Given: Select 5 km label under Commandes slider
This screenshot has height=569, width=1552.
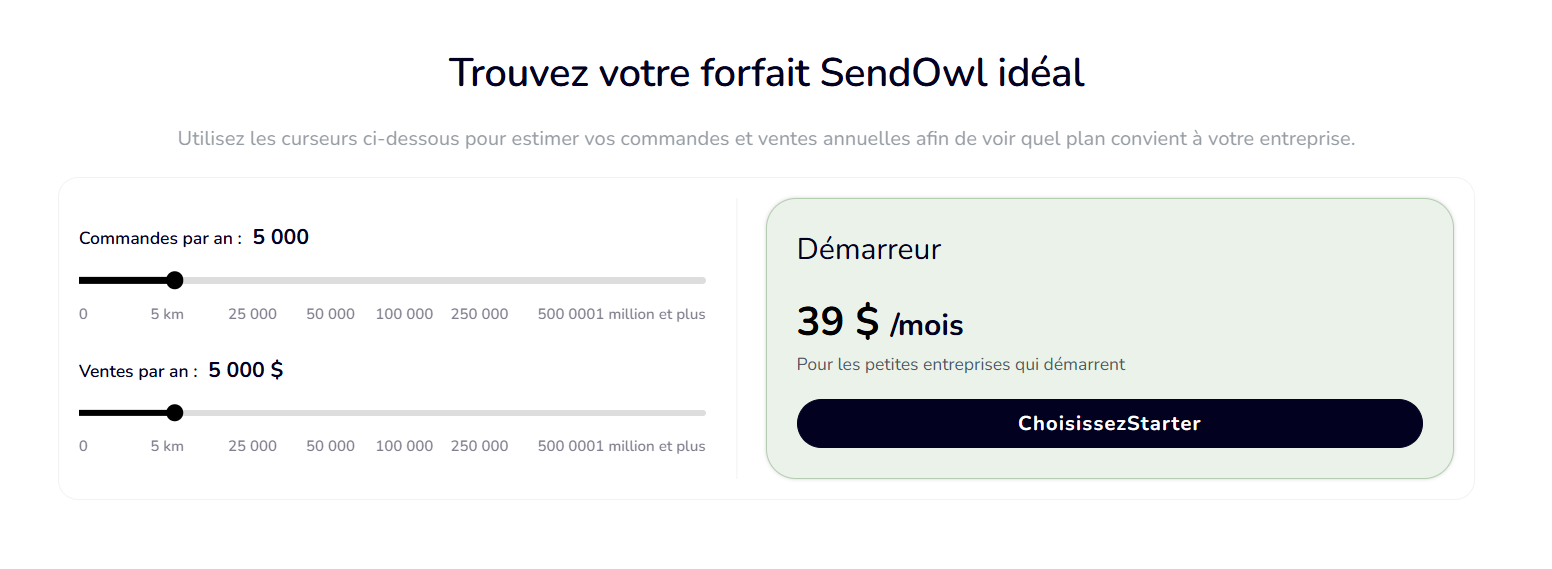Looking at the screenshot, I should tap(167, 314).
